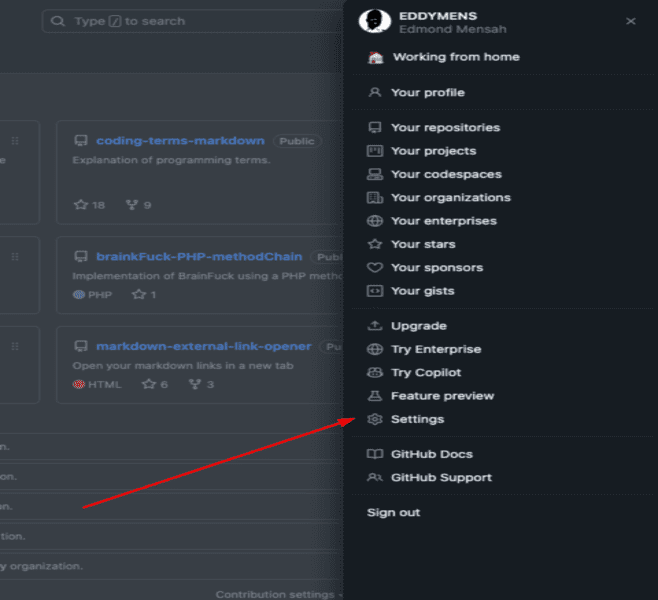The width and height of the screenshot is (658, 600).
Task: Click "Explanation of programming terms." description
Action: click(x=171, y=160)
